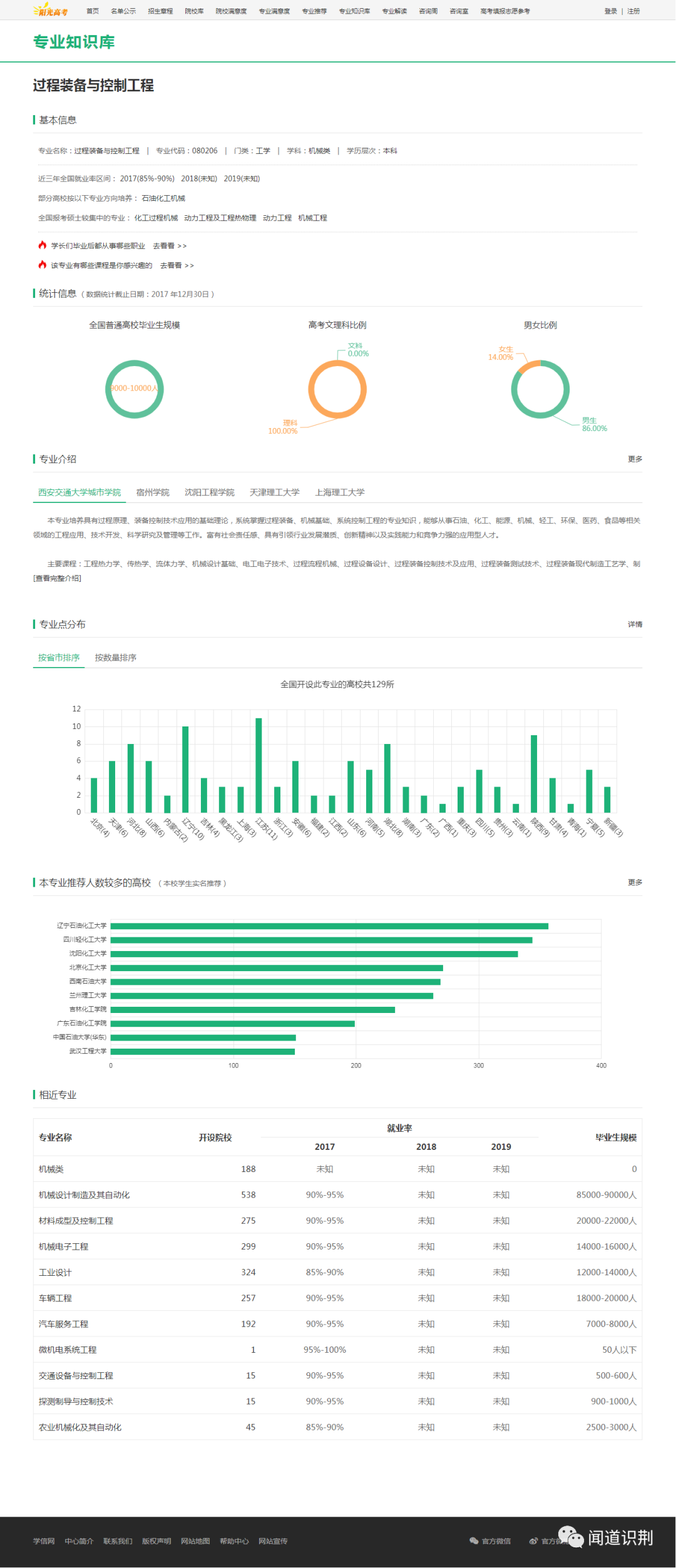The width and height of the screenshot is (676, 1568).
Task: Open 网站地图 in the footer
Action: click(195, 1541)
